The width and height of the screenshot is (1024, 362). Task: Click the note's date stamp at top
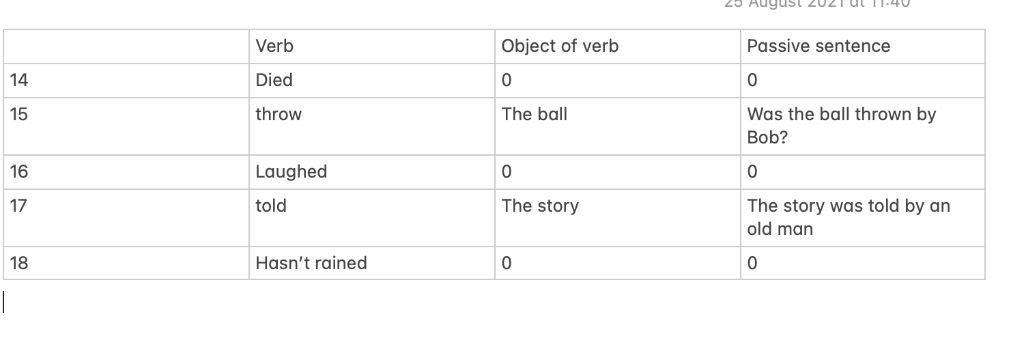point(817,3)
